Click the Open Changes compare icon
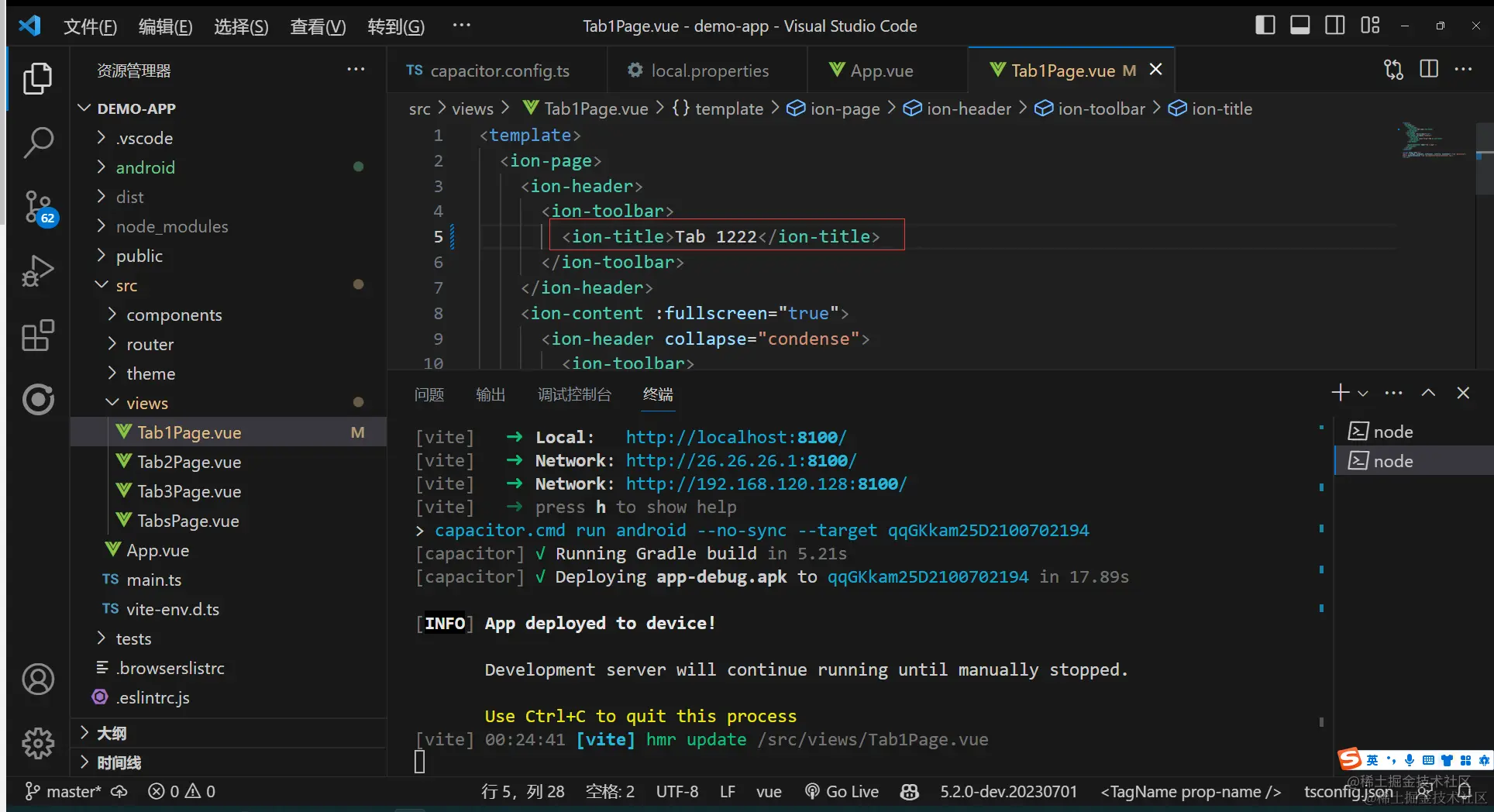1494x812 pixels. point(1393,70)
